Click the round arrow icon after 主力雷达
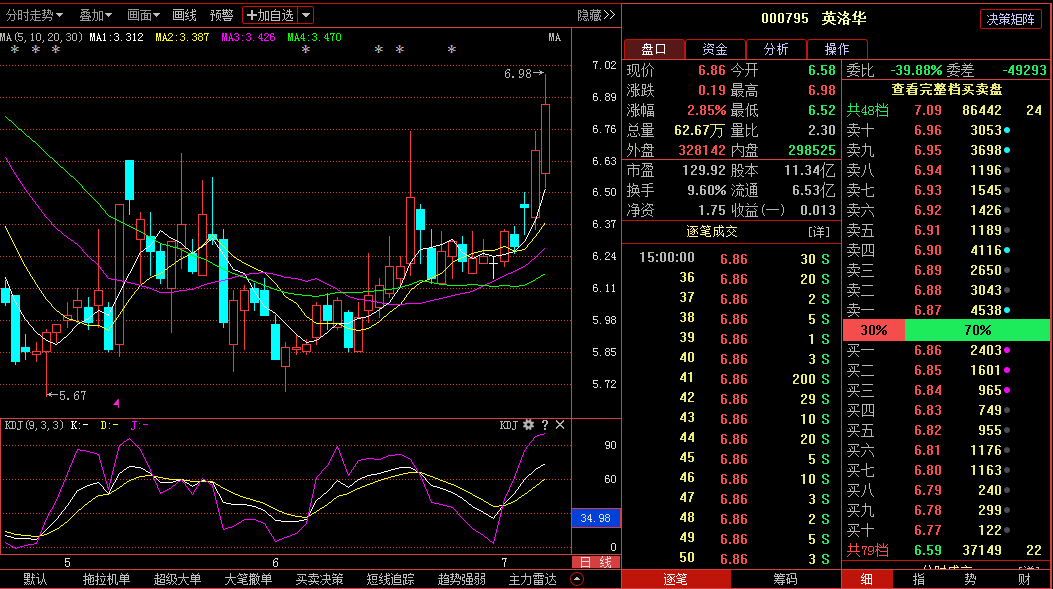1053x589 pixels. point(577,579)
